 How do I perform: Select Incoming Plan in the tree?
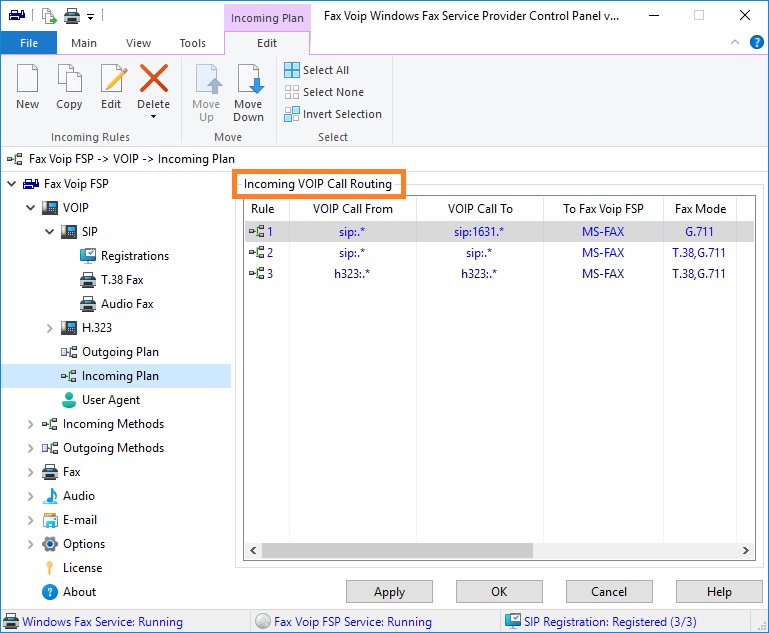coord(120,376)
